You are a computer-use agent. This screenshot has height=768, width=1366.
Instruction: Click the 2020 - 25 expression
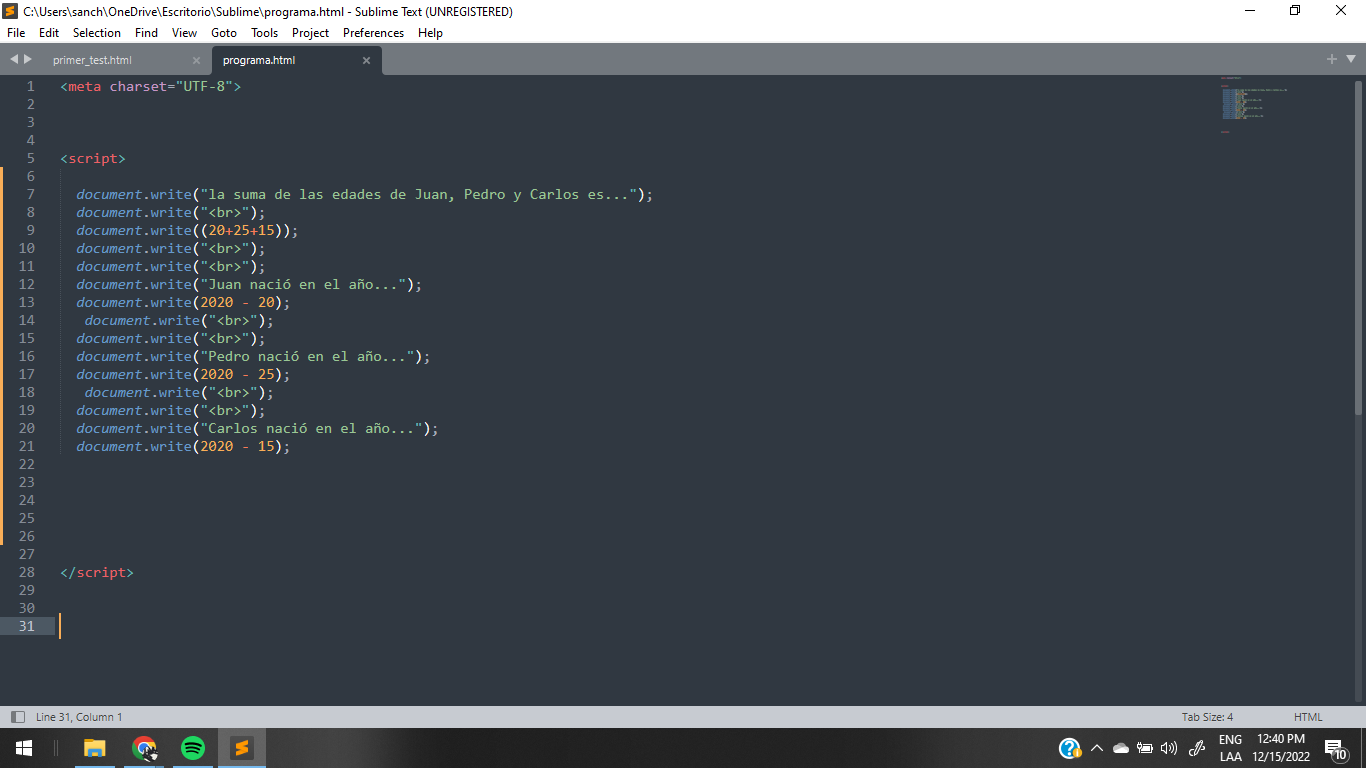pyautogui.click(x=237, y=374)
